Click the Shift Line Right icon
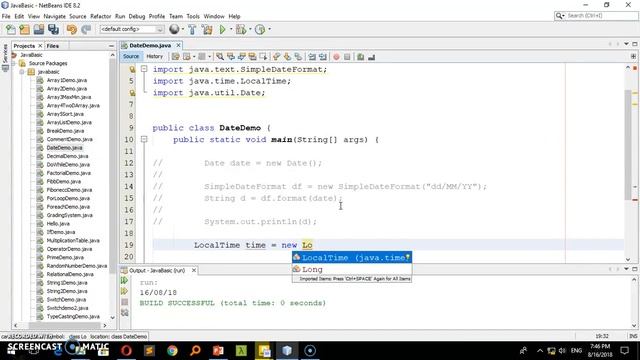640x360 pixels. 323,57
